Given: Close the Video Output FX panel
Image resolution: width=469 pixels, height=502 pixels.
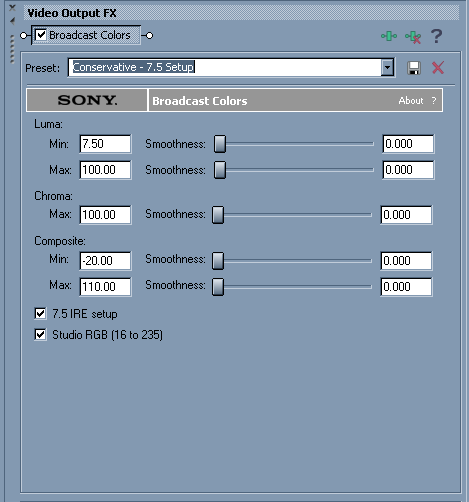Looking at the screenshot, I should coord(12,7).
